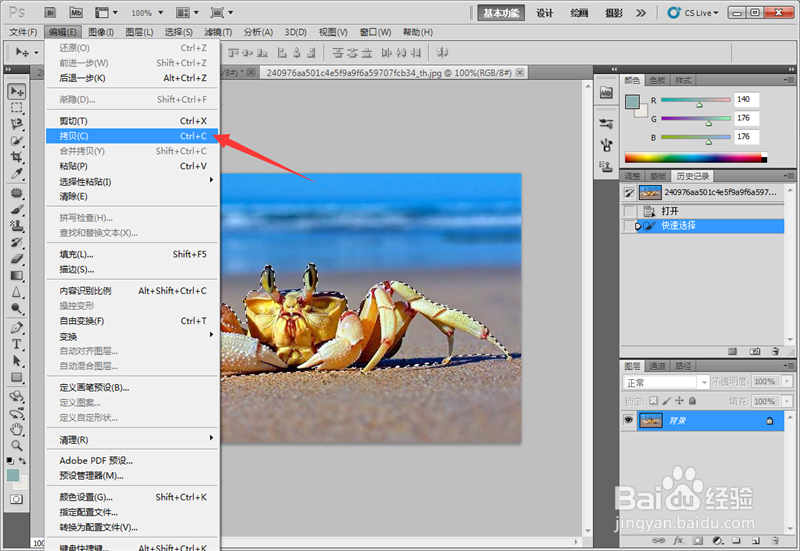Open the layer blend mode 正常 dropdown
Image resolution: width=800 pixels, height=551 pixels.
(666, 382)
